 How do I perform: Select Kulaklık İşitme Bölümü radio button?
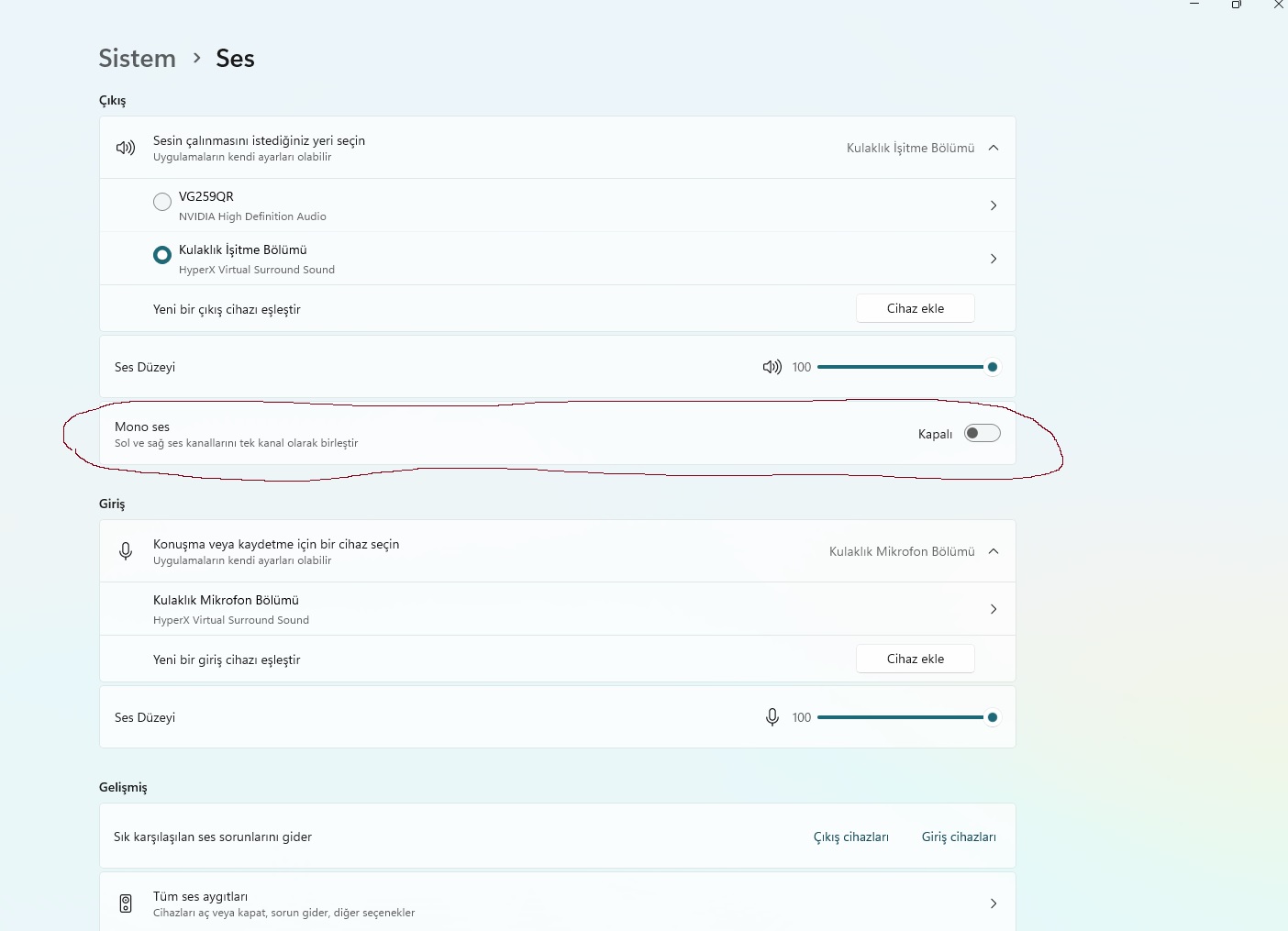[x=162, y=255]
